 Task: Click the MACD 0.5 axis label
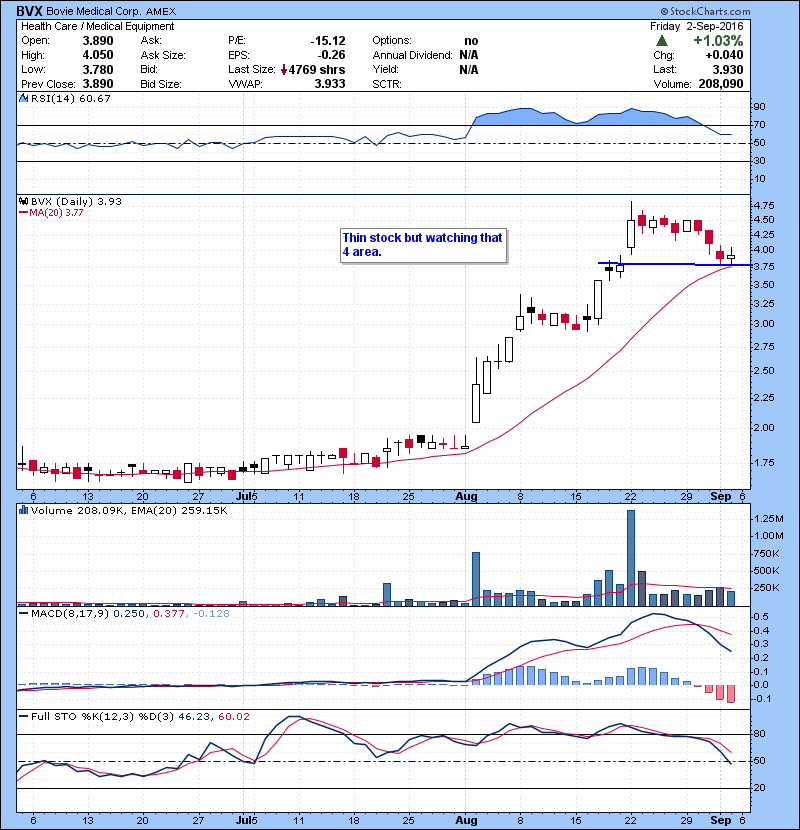(761, 617)
